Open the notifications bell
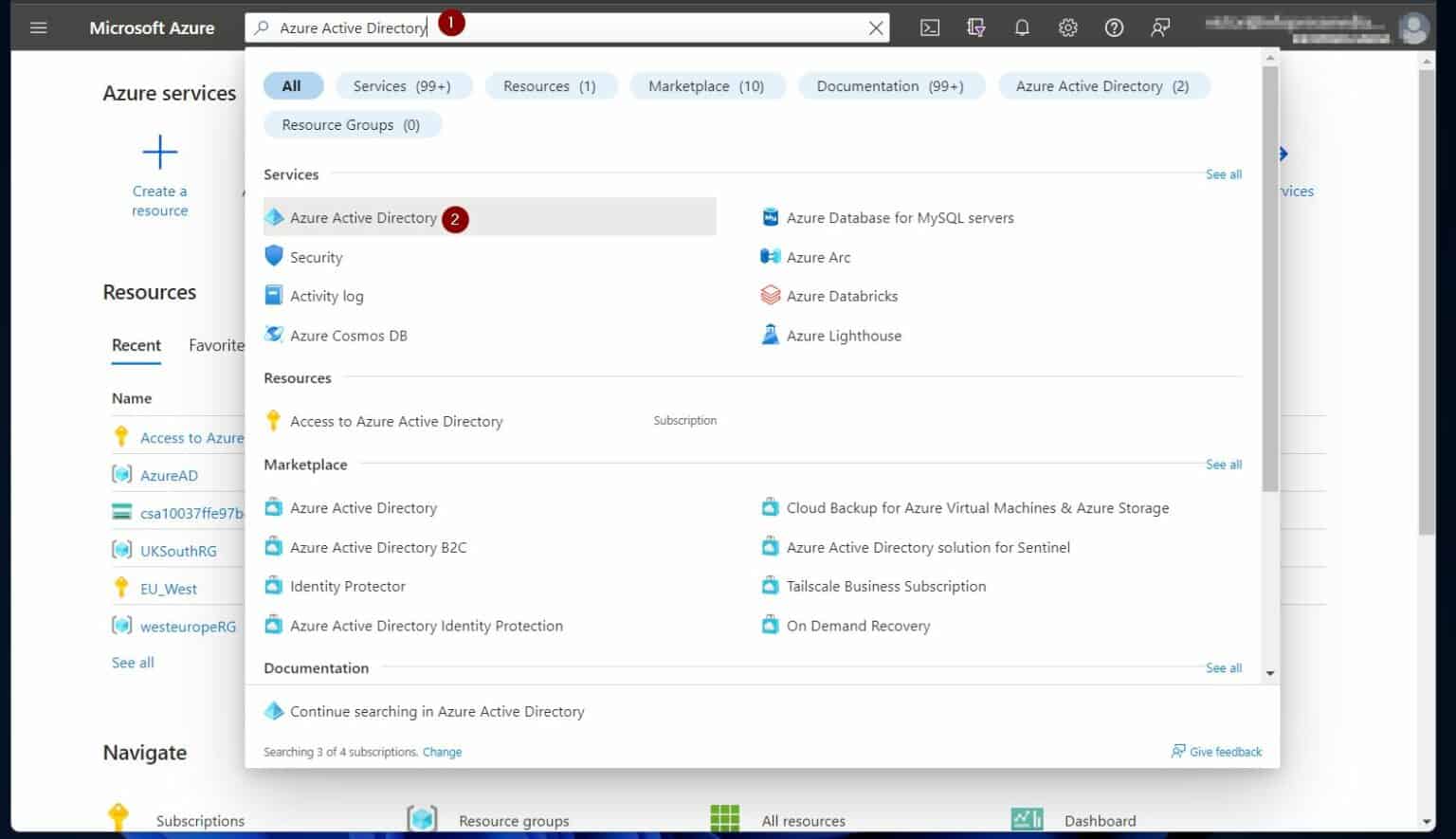 [x=1022, y=27]
